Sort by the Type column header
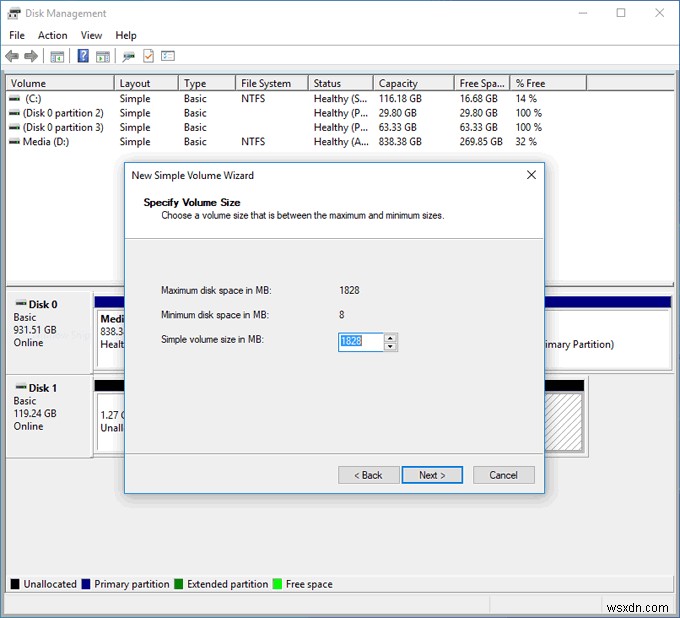680x618 pixels. (207, 83)
